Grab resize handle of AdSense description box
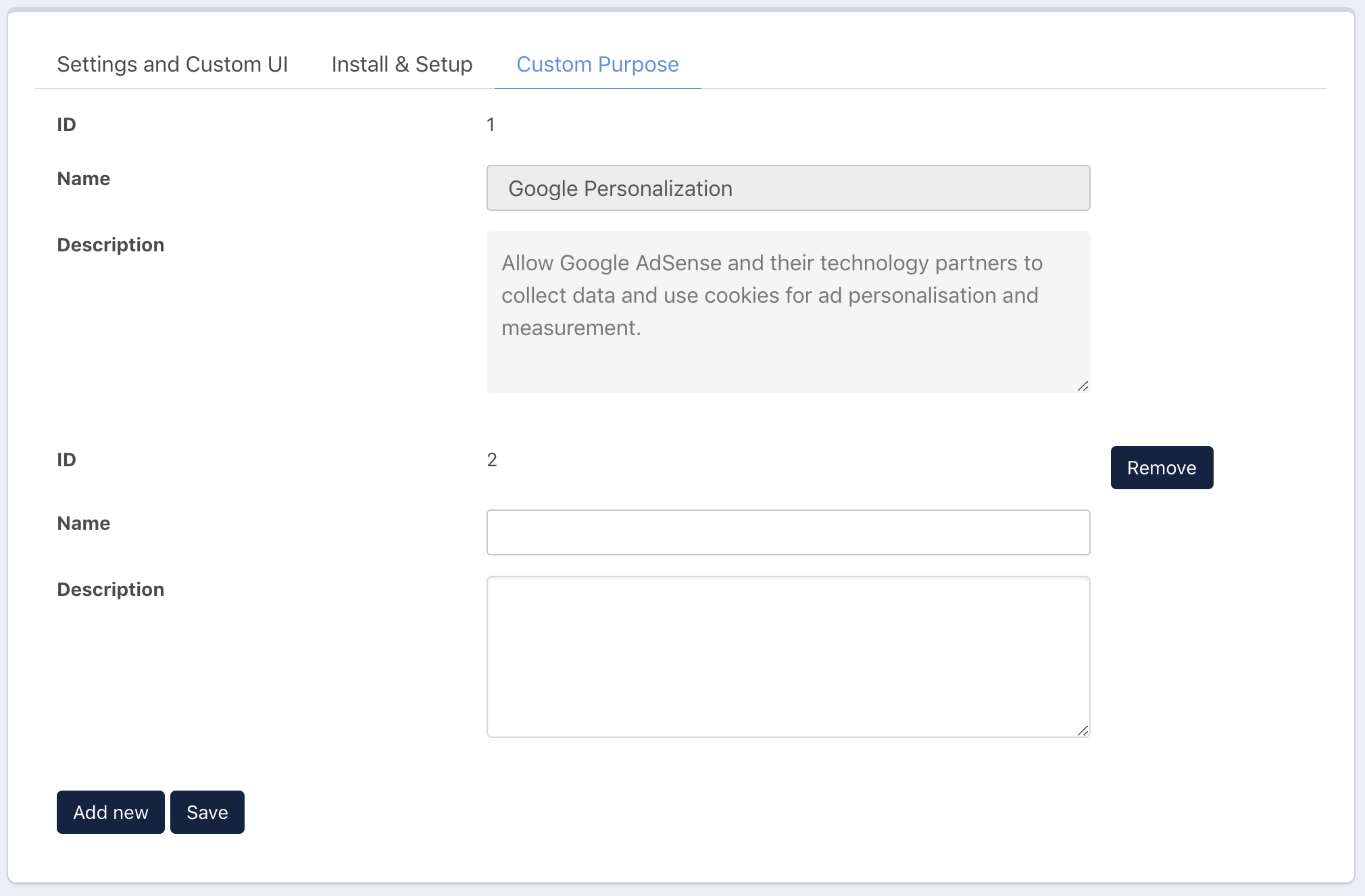The width and height of the screenshot is (1365, 896). pyautogui.click(x=1083, y=386)
